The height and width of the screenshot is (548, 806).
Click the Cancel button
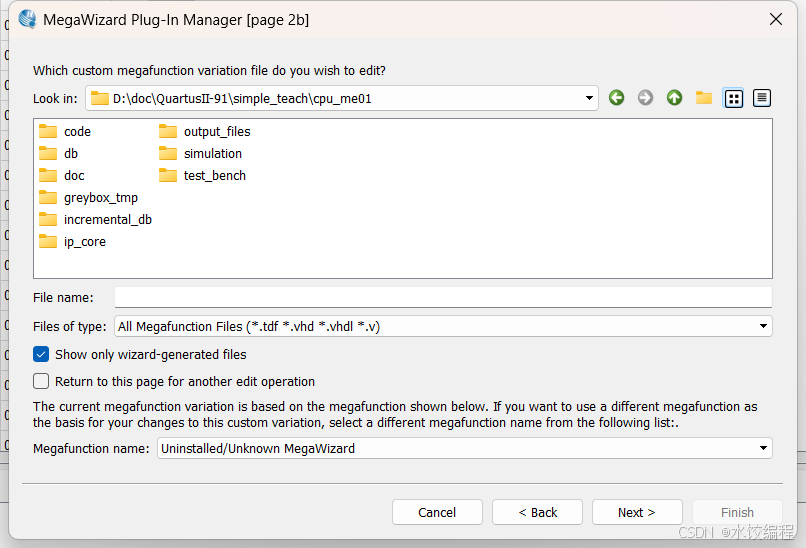click(x=437, y=512)
